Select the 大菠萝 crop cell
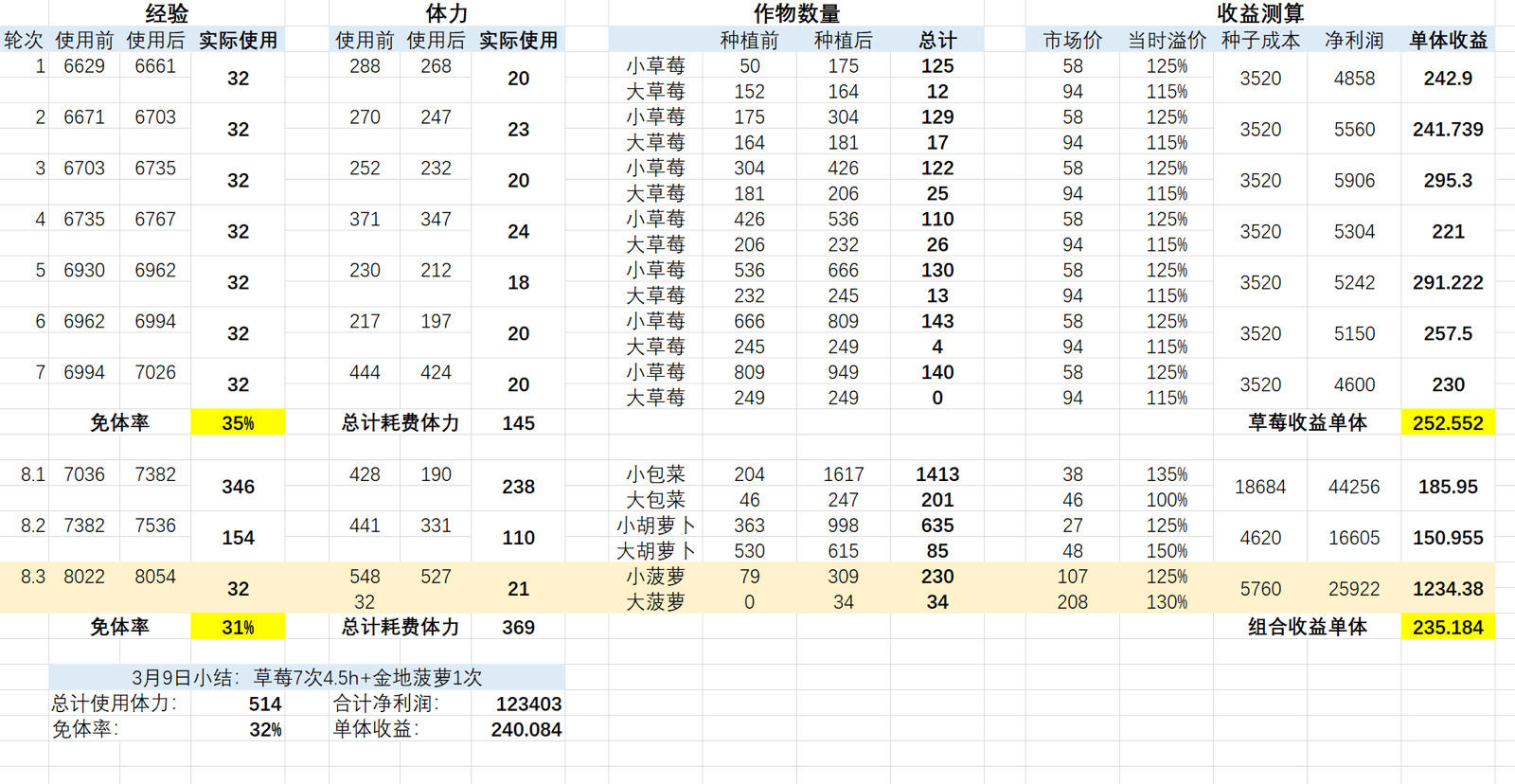1515x784 pixels. tap(655, 601)
